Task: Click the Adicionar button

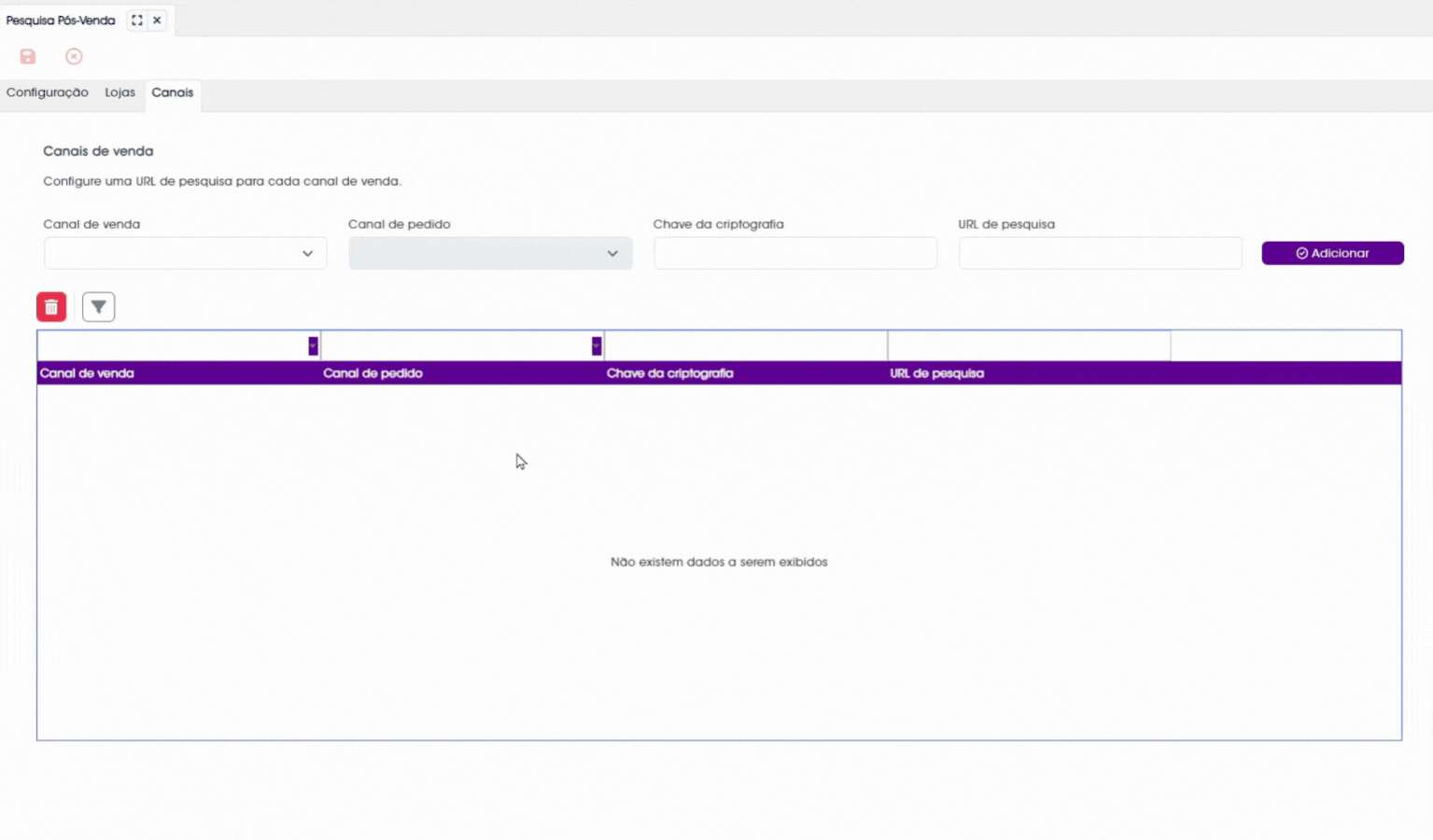Action: [1332, 253]
